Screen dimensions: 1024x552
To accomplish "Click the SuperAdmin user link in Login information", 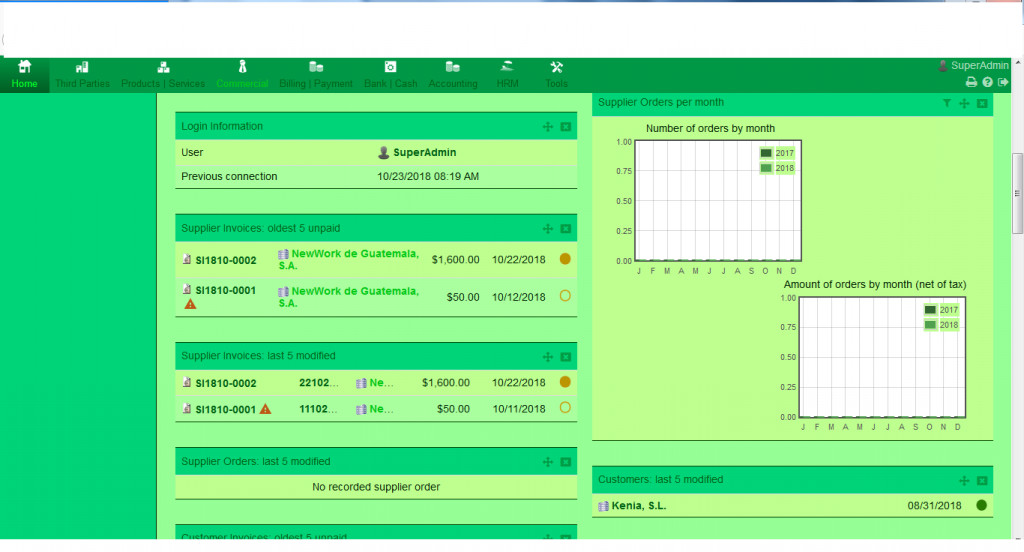I will click(x=424, y=153).
